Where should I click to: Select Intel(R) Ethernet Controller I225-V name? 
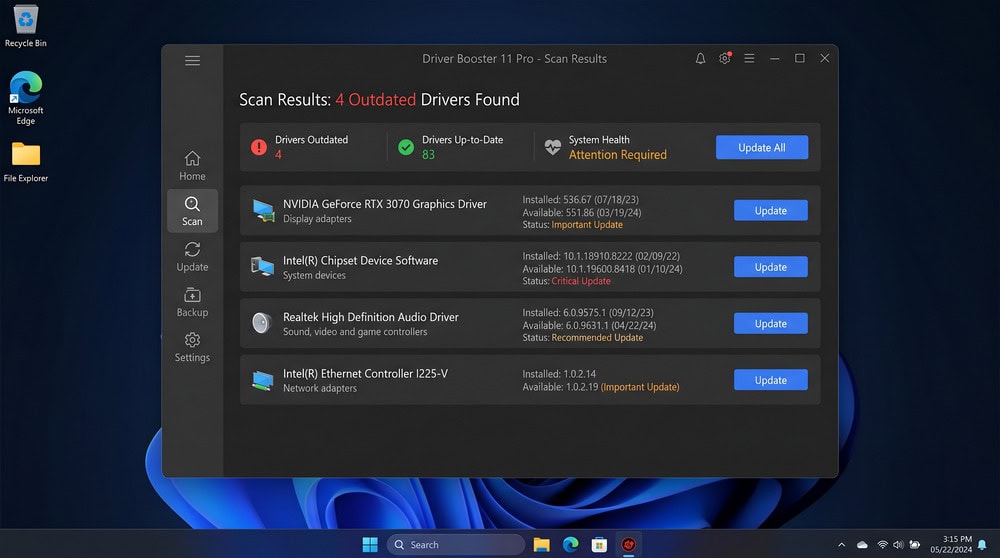click(x=365, y=374)
